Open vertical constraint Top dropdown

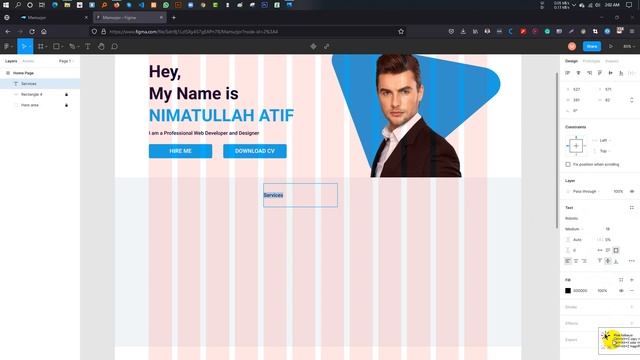pos(603,151)
